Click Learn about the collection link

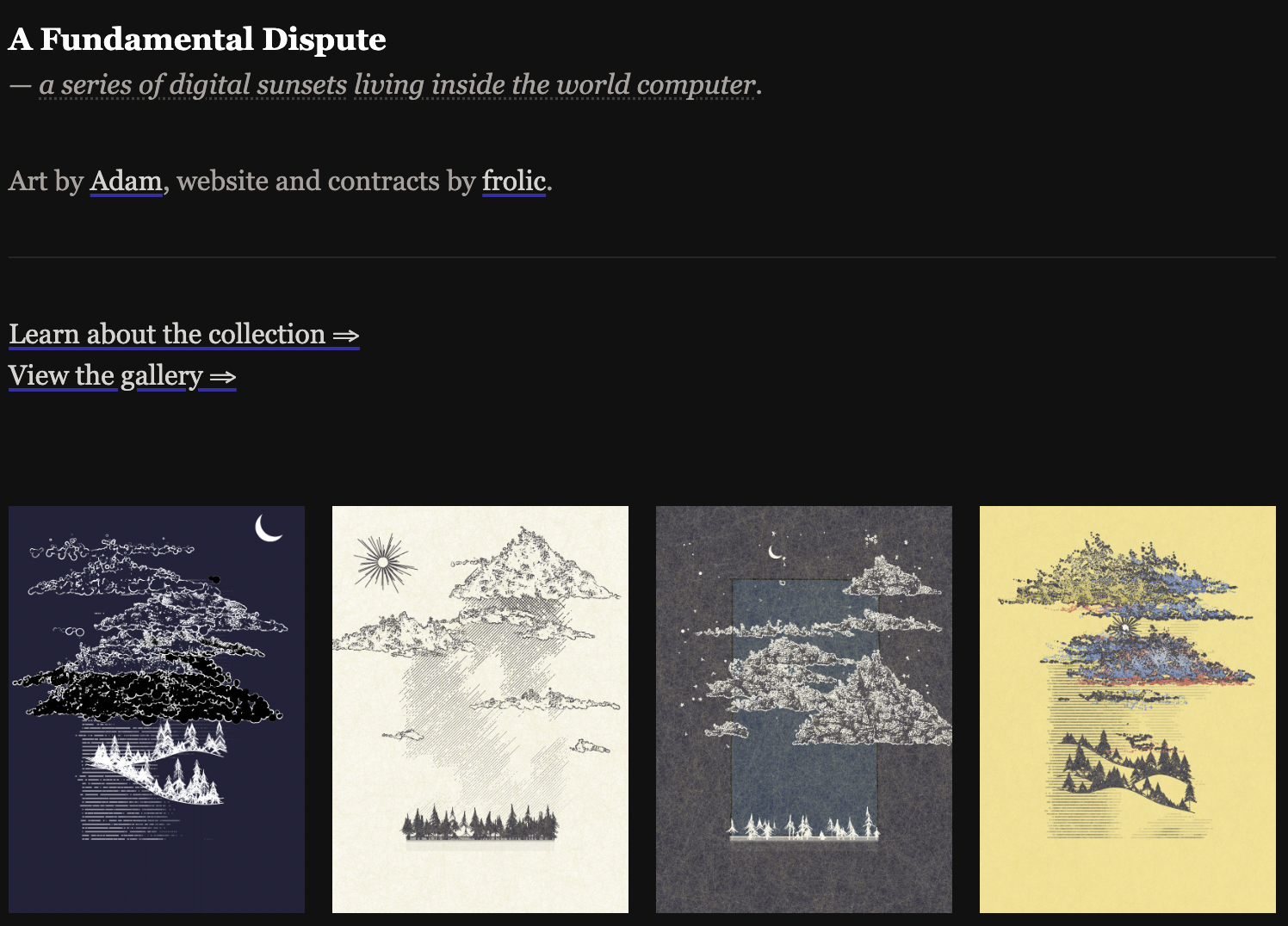[183, 334]
